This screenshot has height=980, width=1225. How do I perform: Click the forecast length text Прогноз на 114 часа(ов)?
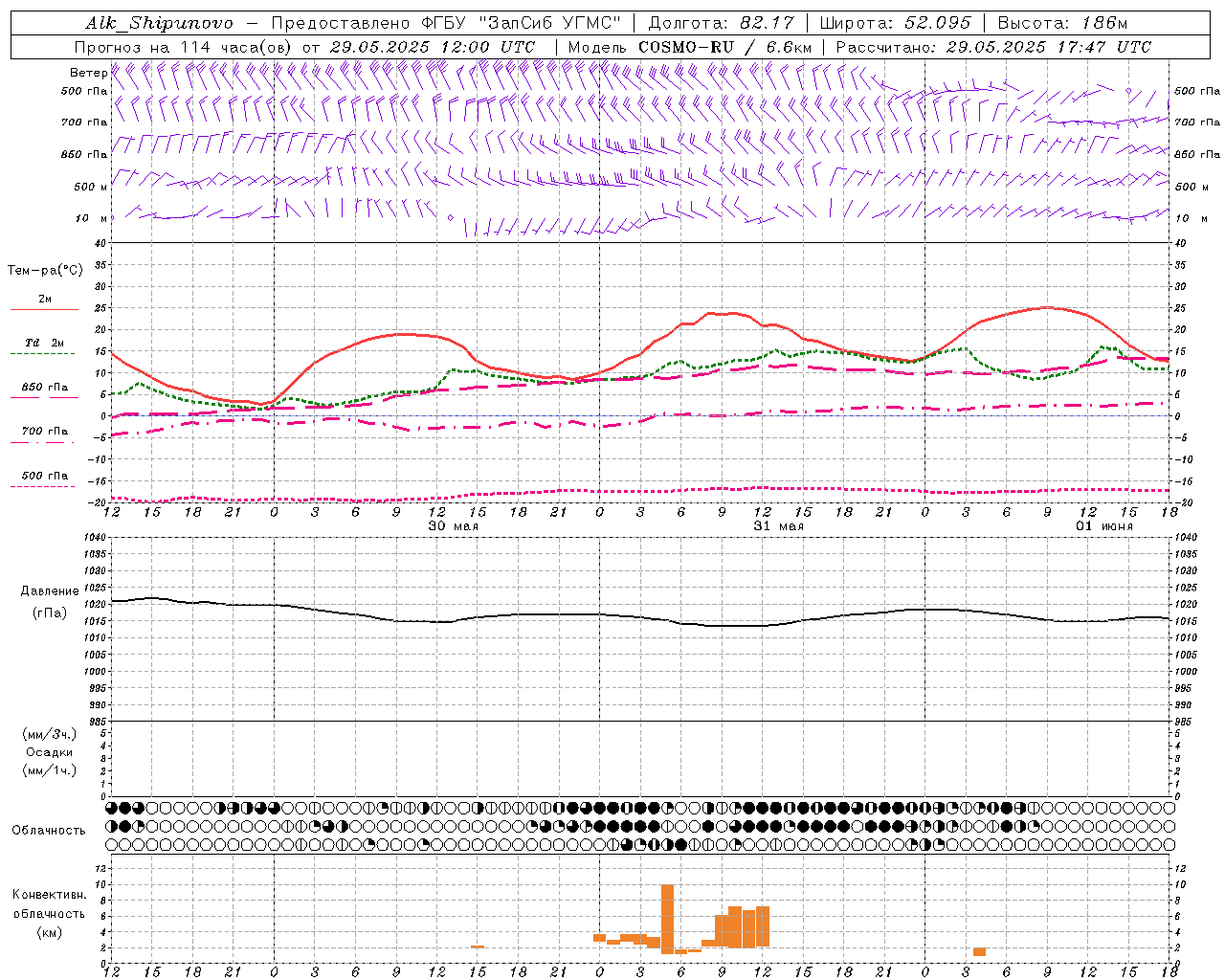pyautogui.click(x=184, y=47)
